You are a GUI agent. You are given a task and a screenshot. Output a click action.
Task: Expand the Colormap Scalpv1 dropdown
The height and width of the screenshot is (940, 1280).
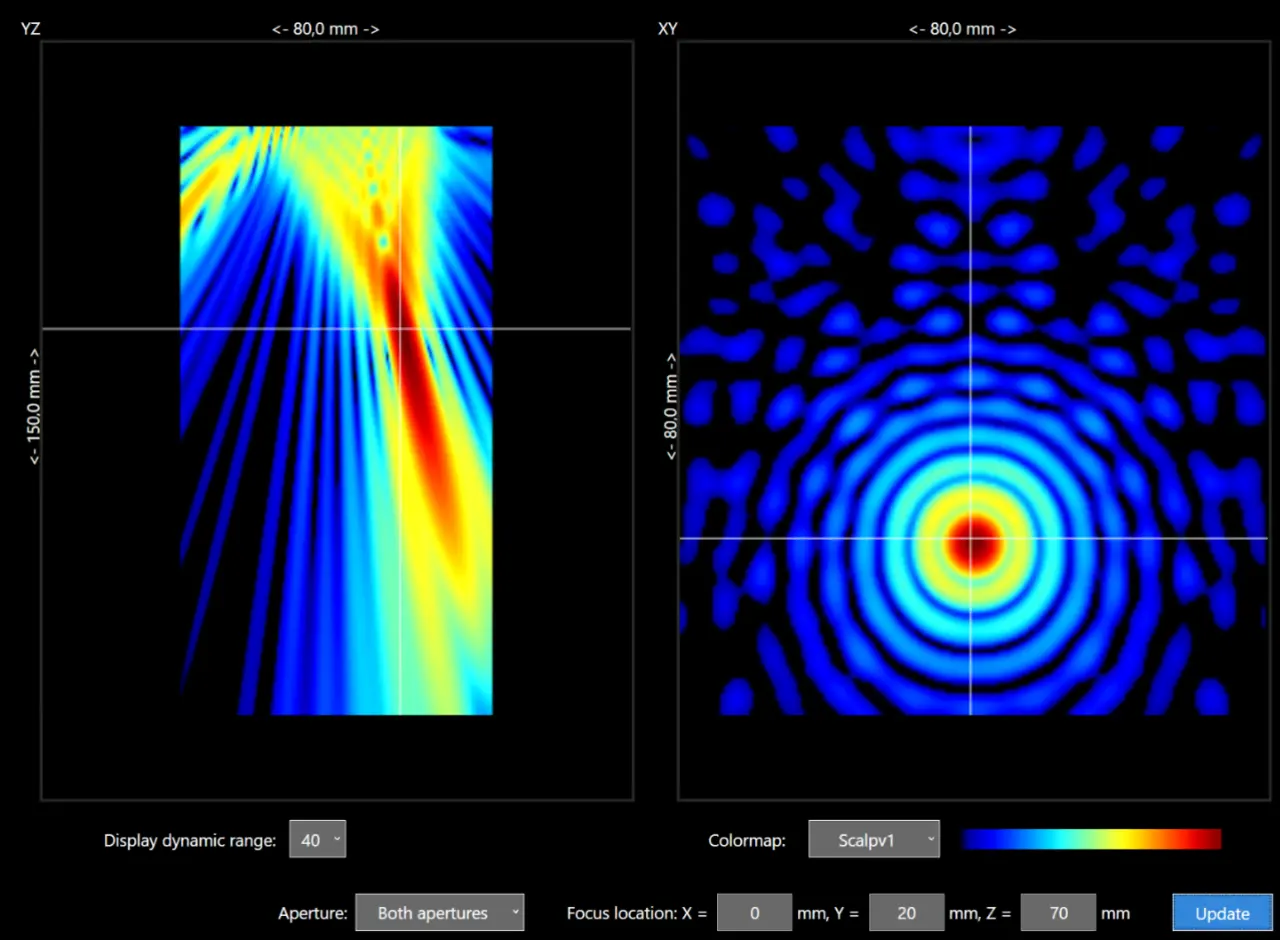(x=873, y=840)
